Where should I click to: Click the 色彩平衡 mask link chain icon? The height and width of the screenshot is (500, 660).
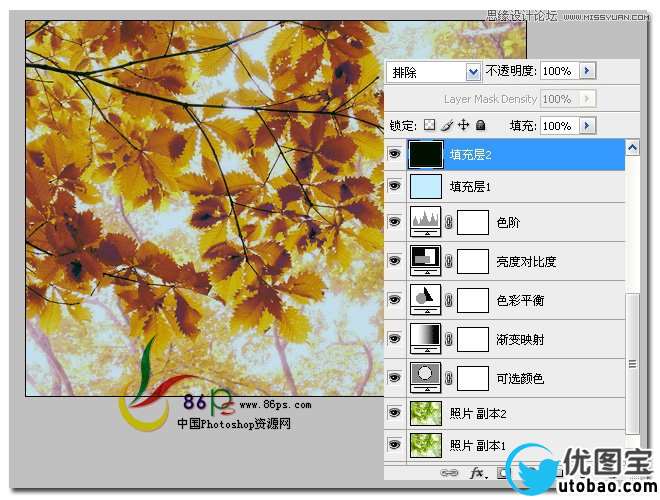(x=449, y=300)
